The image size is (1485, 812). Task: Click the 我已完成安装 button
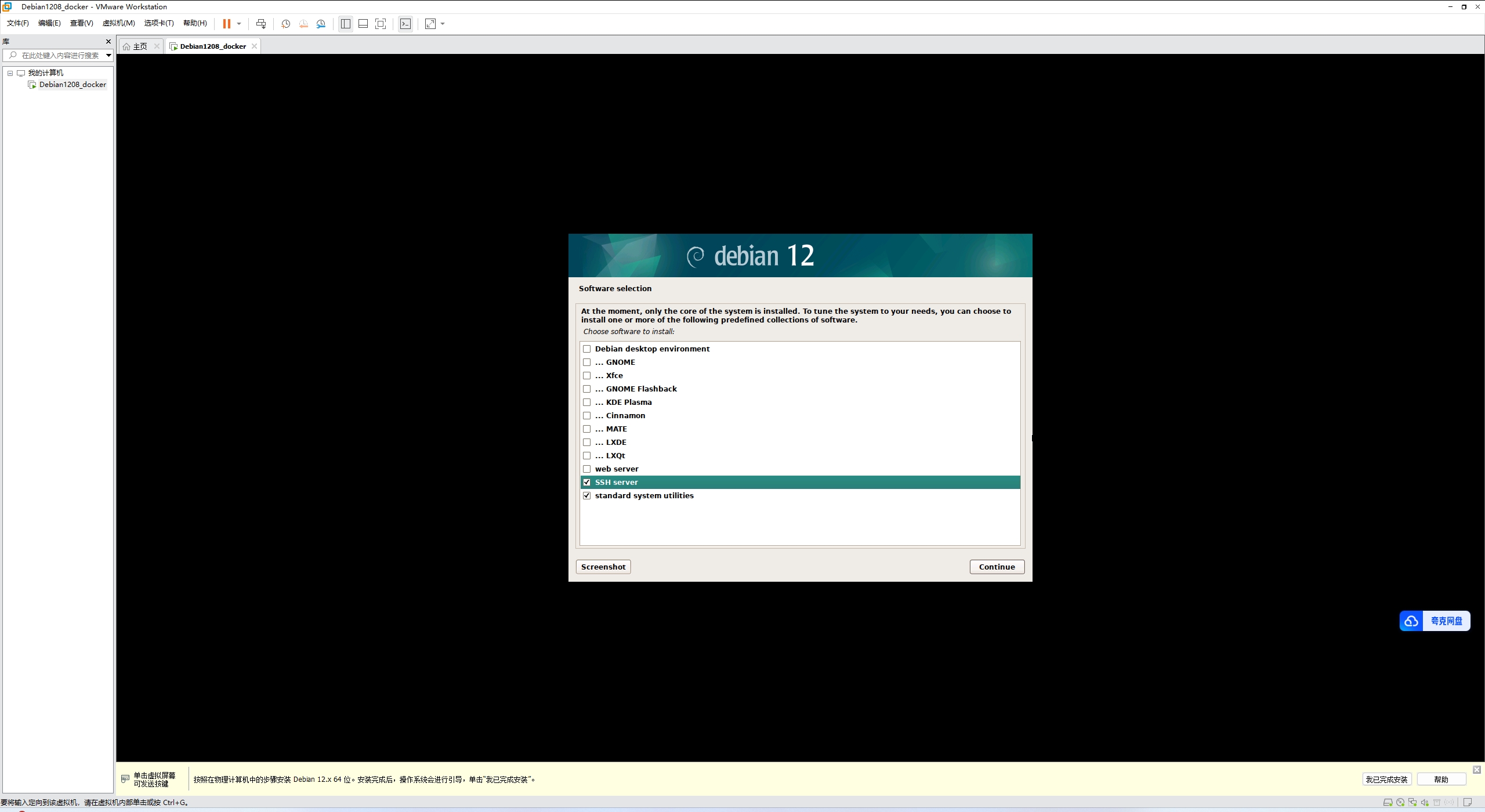click(x=1386, y=780)
